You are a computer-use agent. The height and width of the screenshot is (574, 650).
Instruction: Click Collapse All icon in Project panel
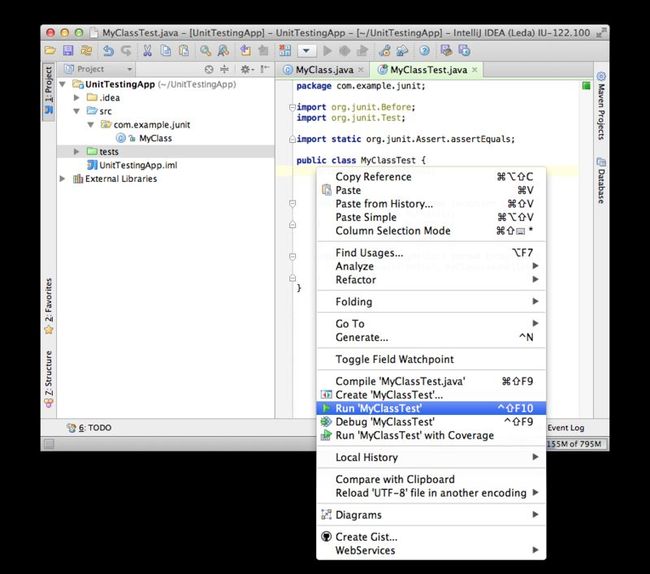click(224, 69)
